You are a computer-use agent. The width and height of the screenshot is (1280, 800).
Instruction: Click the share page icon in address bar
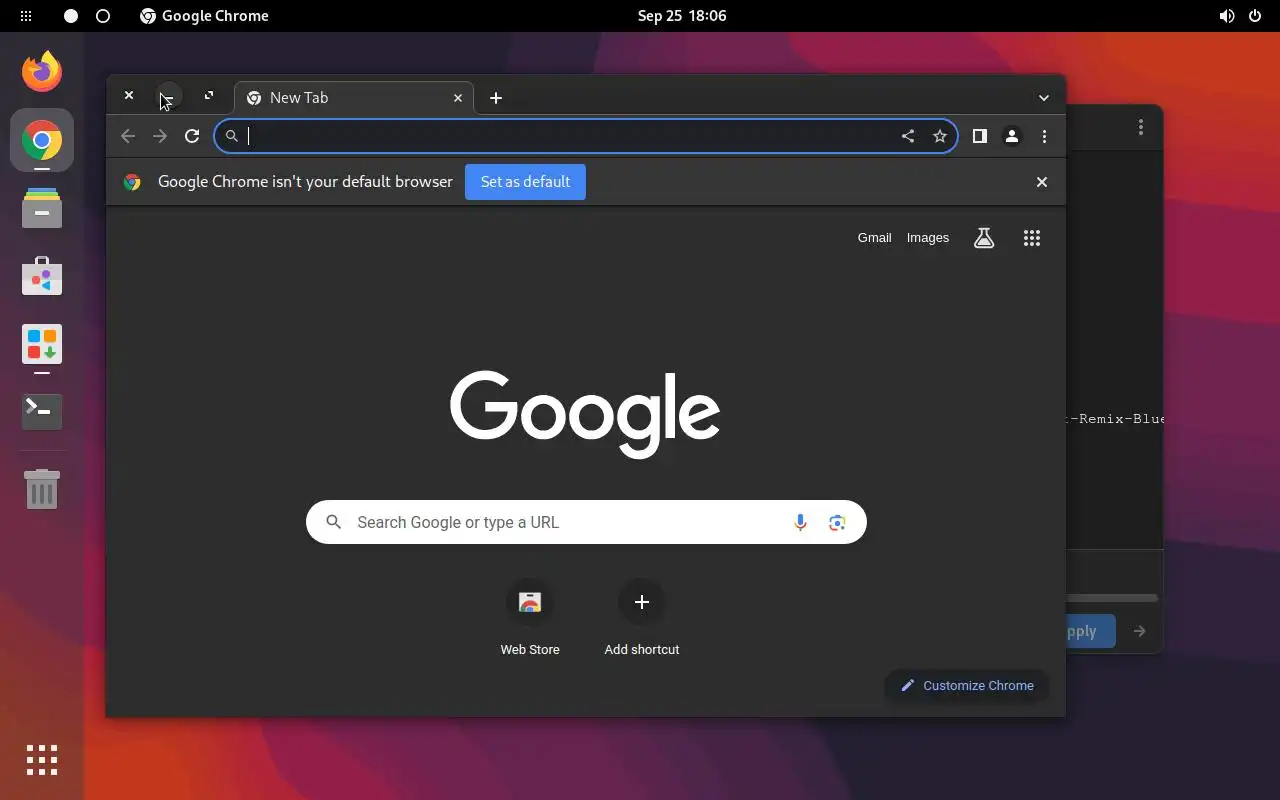pos(908,136)
